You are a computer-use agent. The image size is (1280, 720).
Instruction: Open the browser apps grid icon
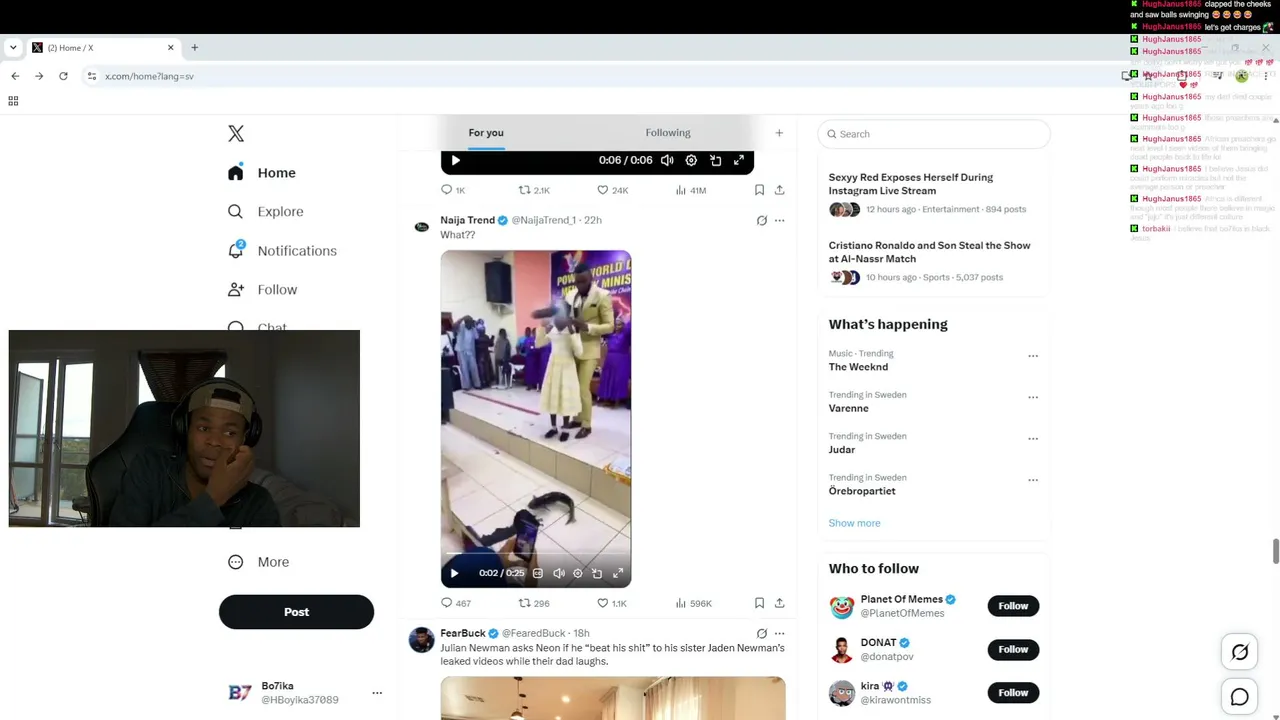pyautogui.click(x=13, y=101)
